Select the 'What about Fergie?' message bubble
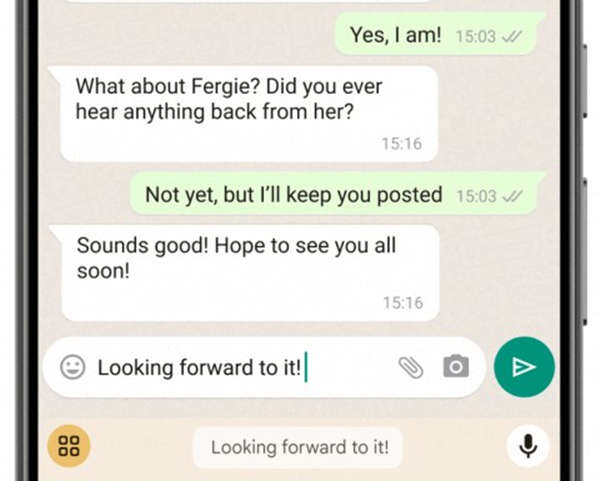 click(x=245, y=114)
